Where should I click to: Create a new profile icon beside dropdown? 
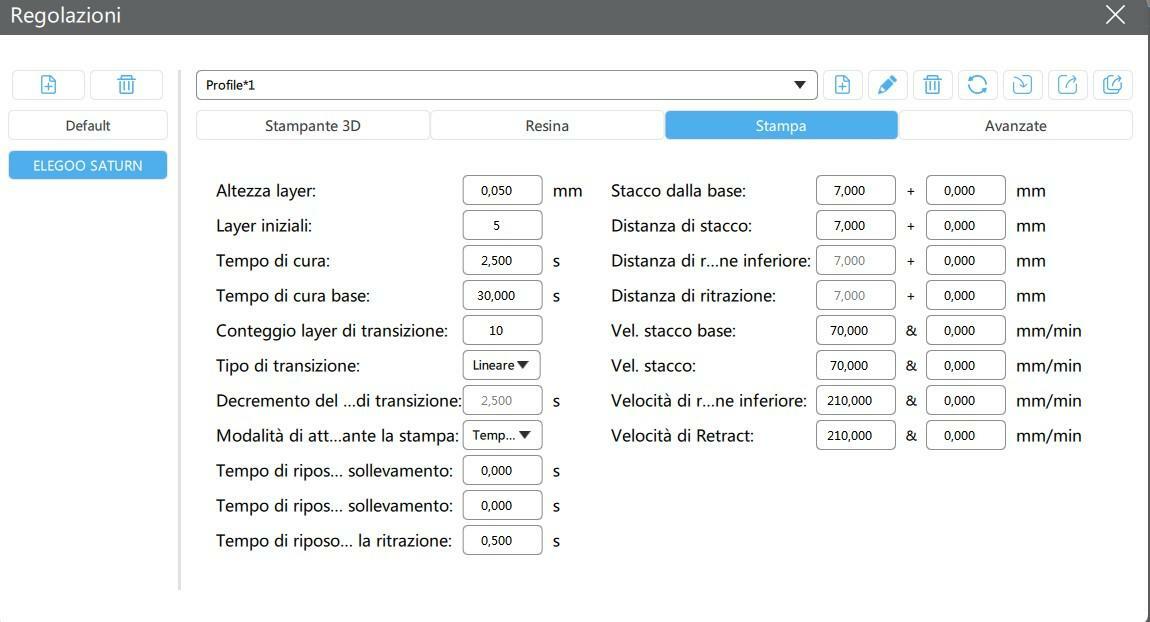click(842, 85)
